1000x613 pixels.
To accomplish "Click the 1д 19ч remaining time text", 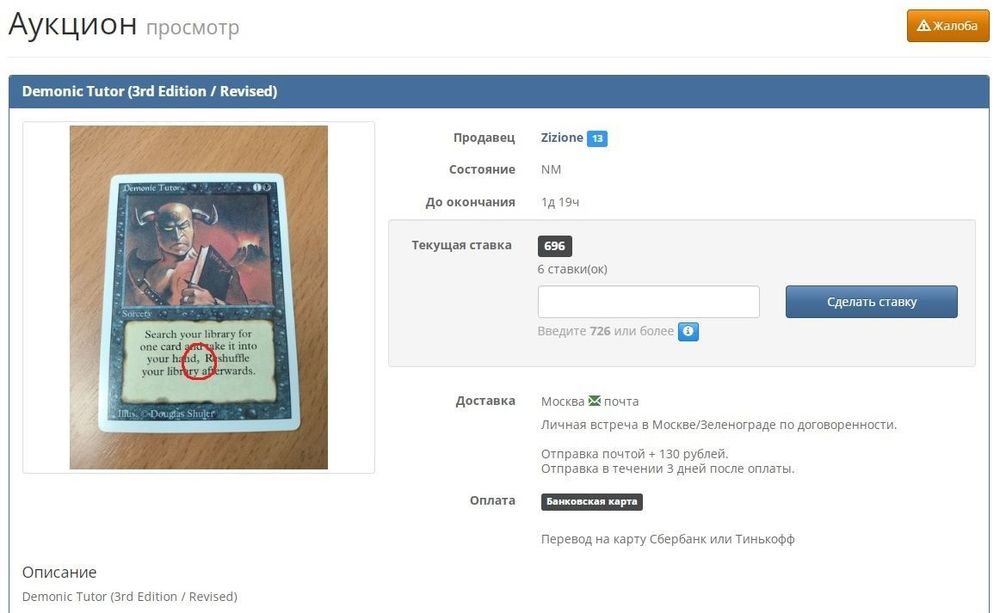I will coord(560,202).
